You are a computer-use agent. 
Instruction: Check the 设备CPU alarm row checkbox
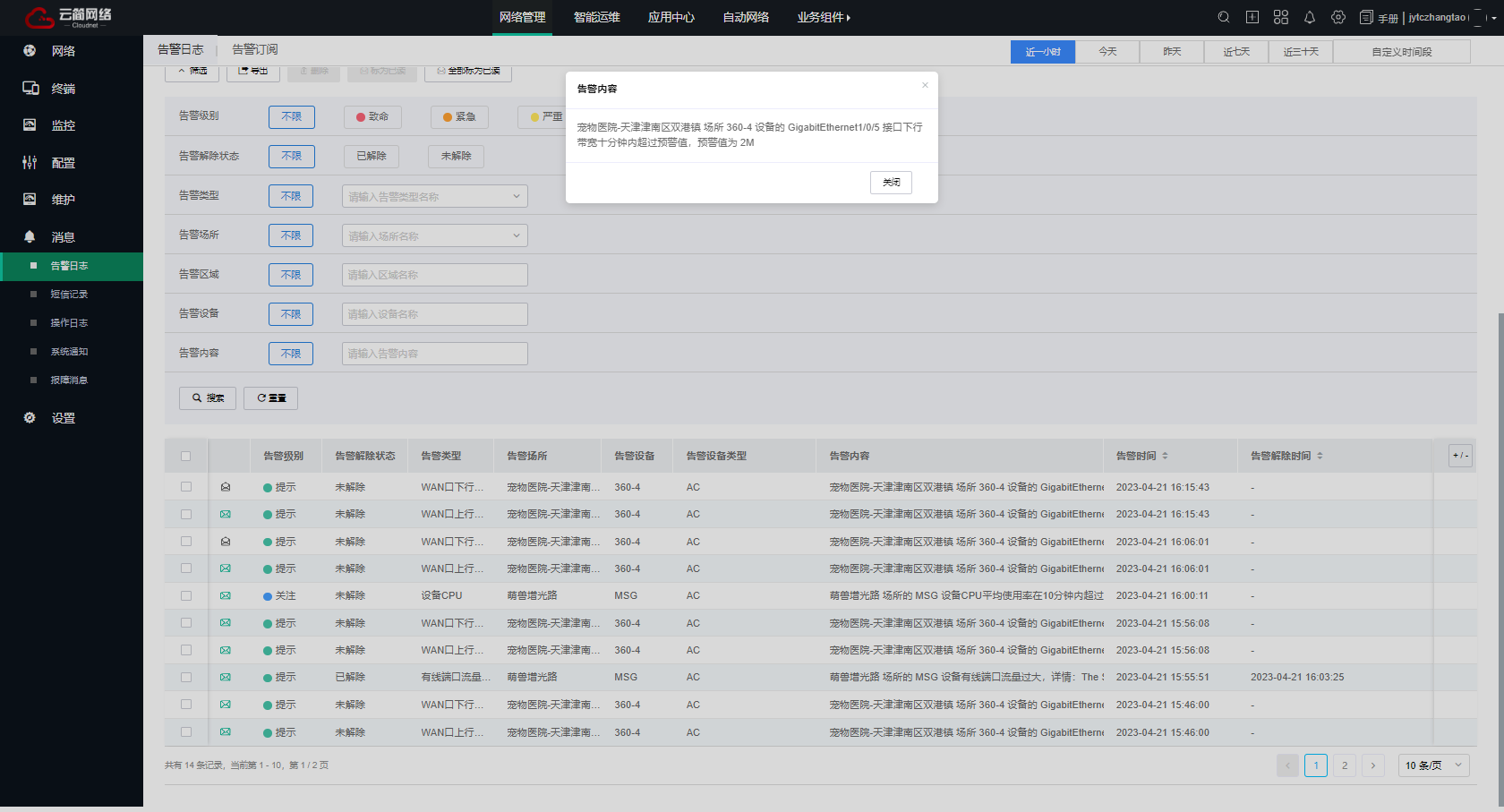point(186,595)
